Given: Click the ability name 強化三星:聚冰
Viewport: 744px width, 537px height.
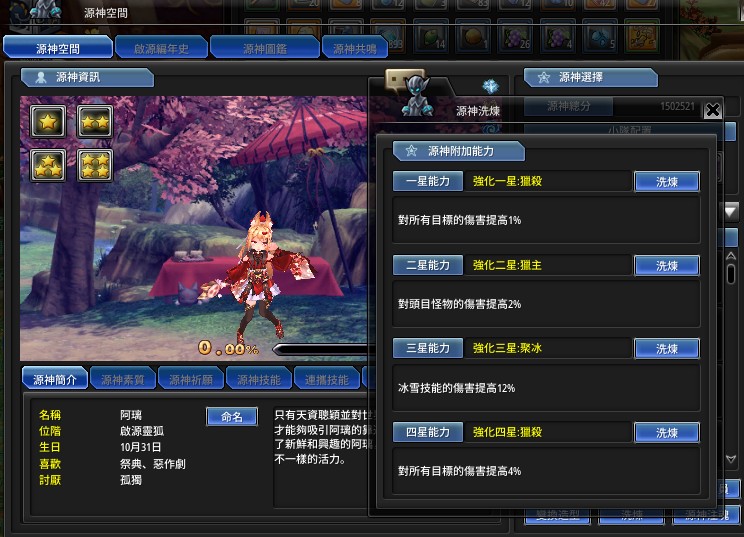Looking at the screenshot, I should click(x=507, y=348).
